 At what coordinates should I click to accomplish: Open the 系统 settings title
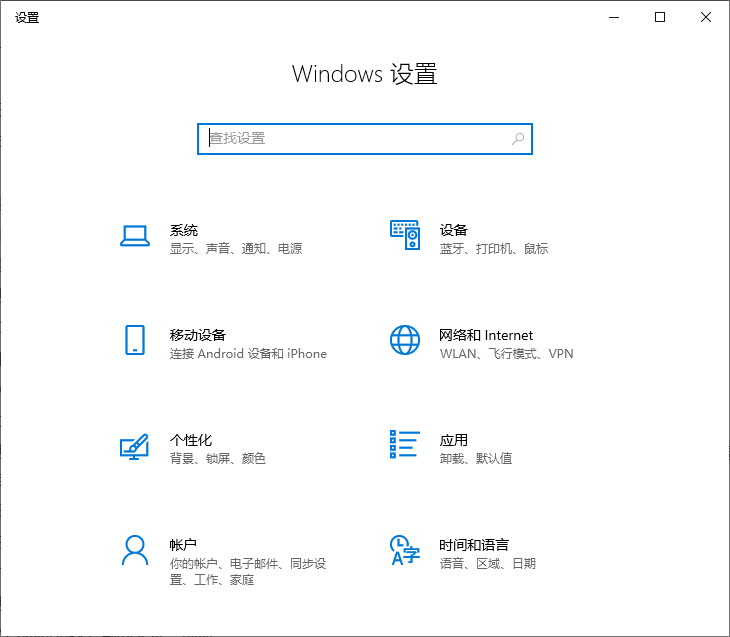point(184,230)
